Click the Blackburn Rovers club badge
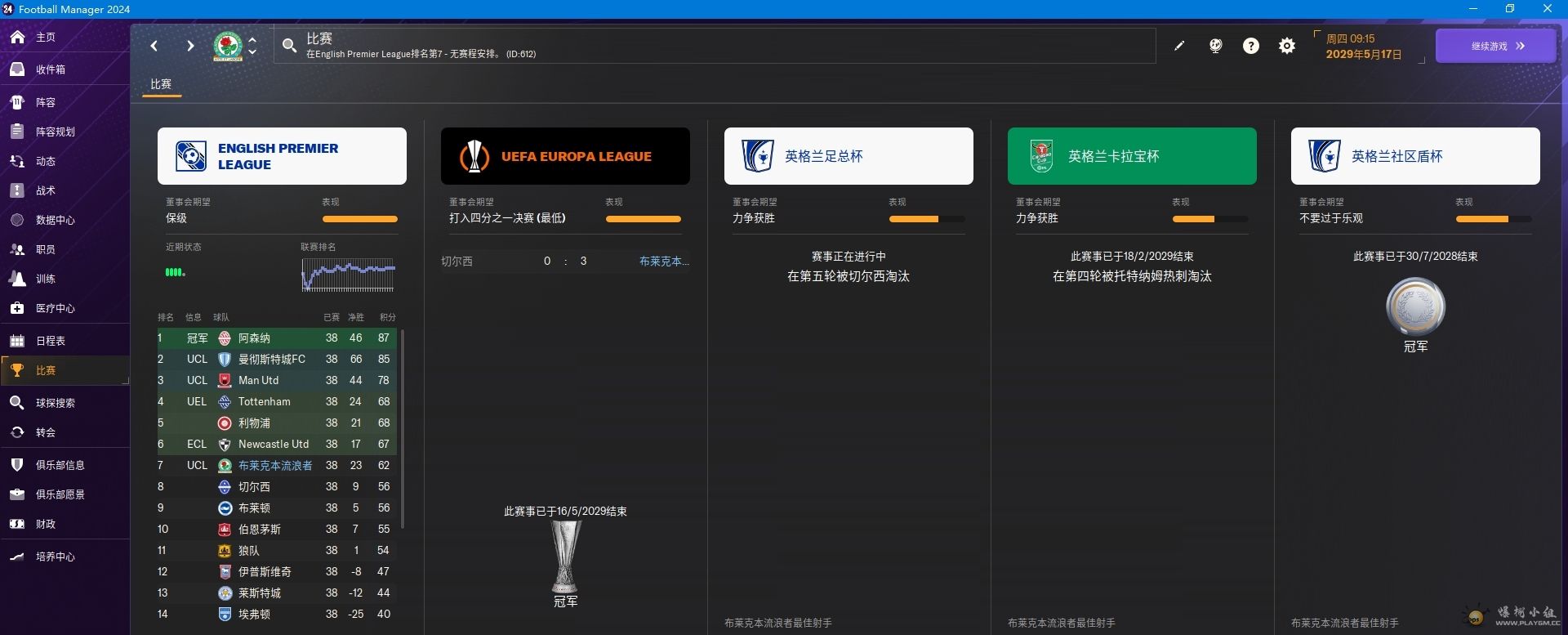 (x=228, y=46)
